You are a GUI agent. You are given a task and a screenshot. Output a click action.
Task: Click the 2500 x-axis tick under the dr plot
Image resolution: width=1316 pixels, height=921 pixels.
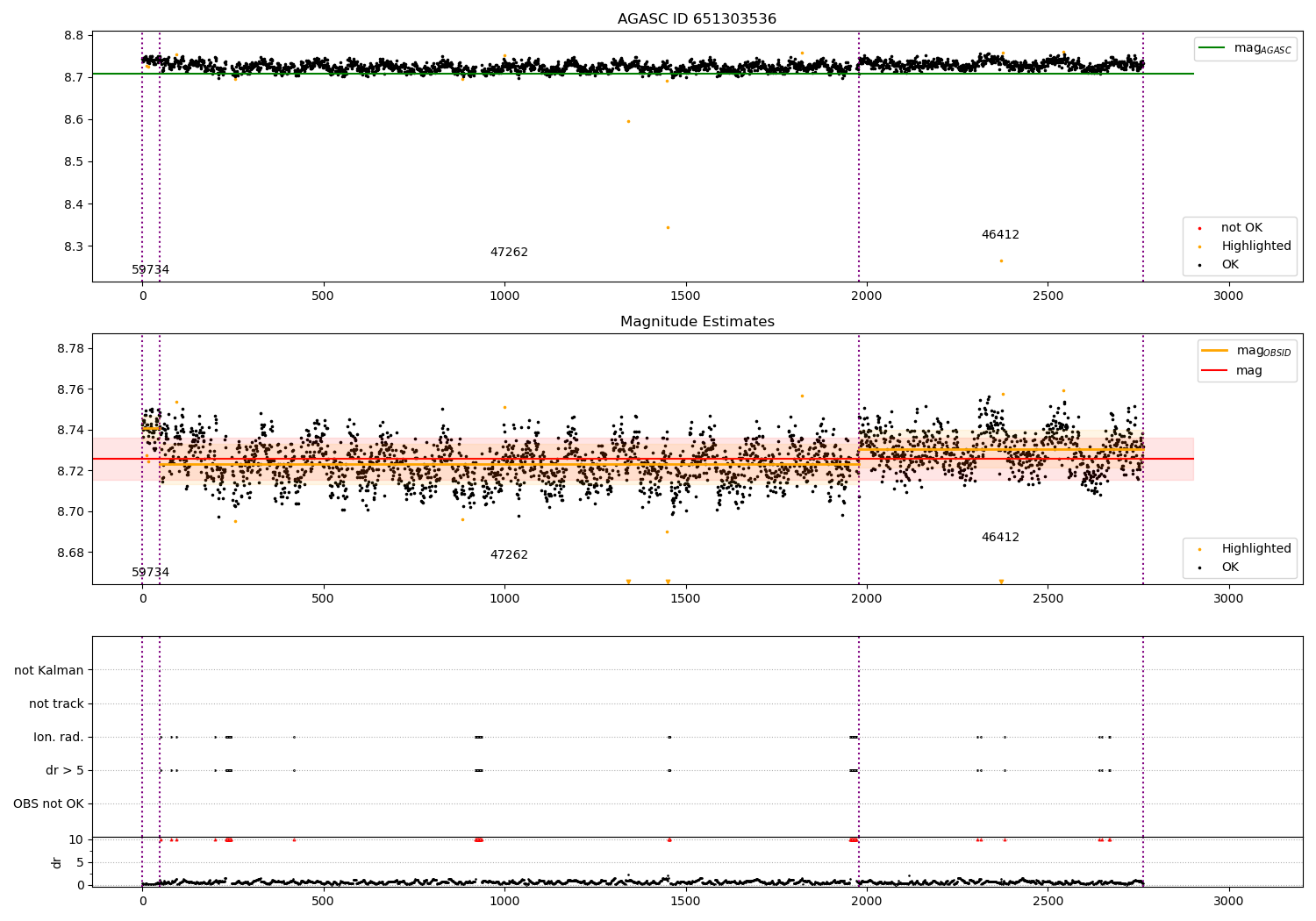pos(1048,902)
